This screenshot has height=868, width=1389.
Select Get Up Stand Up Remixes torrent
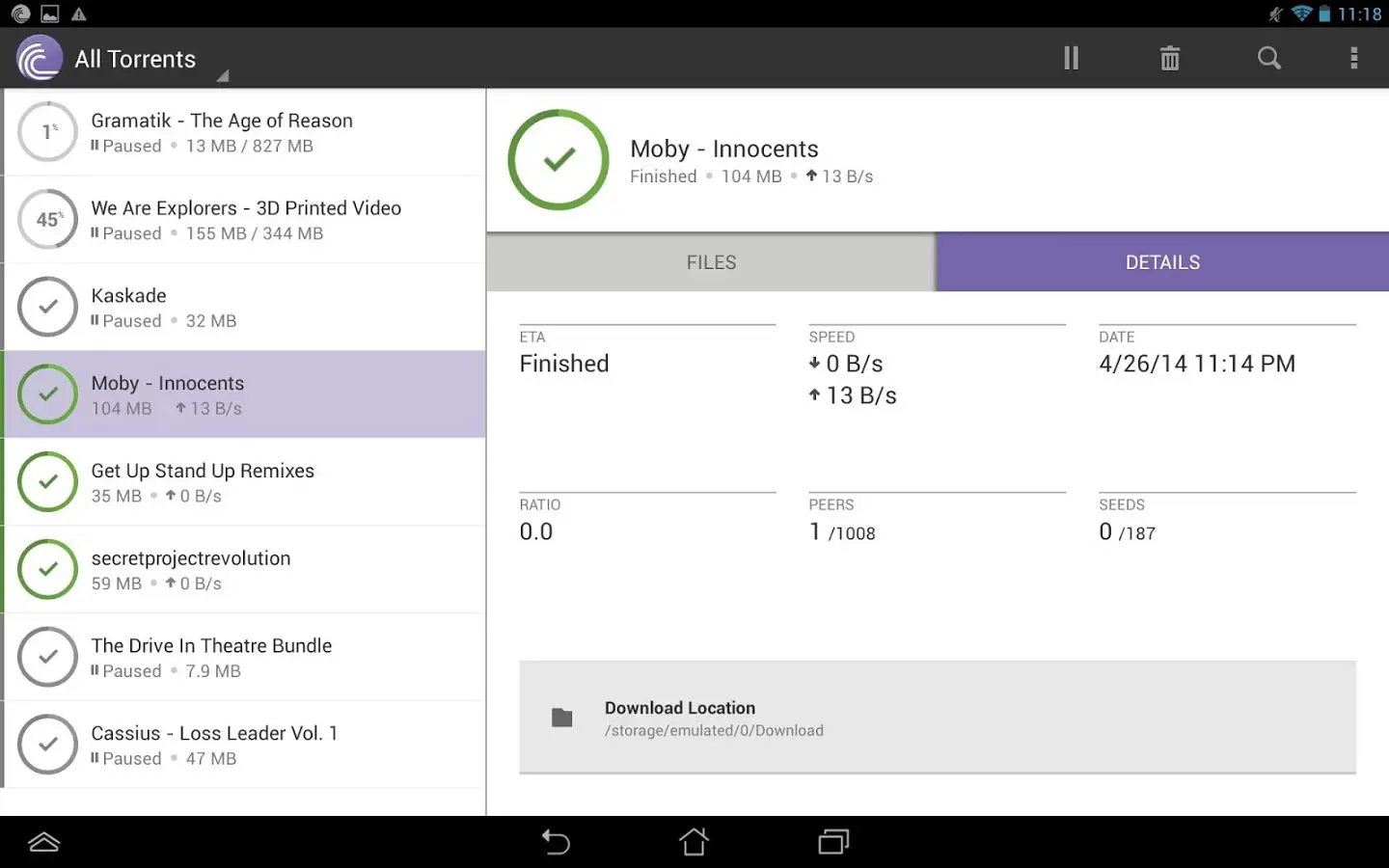coord(245,482)
